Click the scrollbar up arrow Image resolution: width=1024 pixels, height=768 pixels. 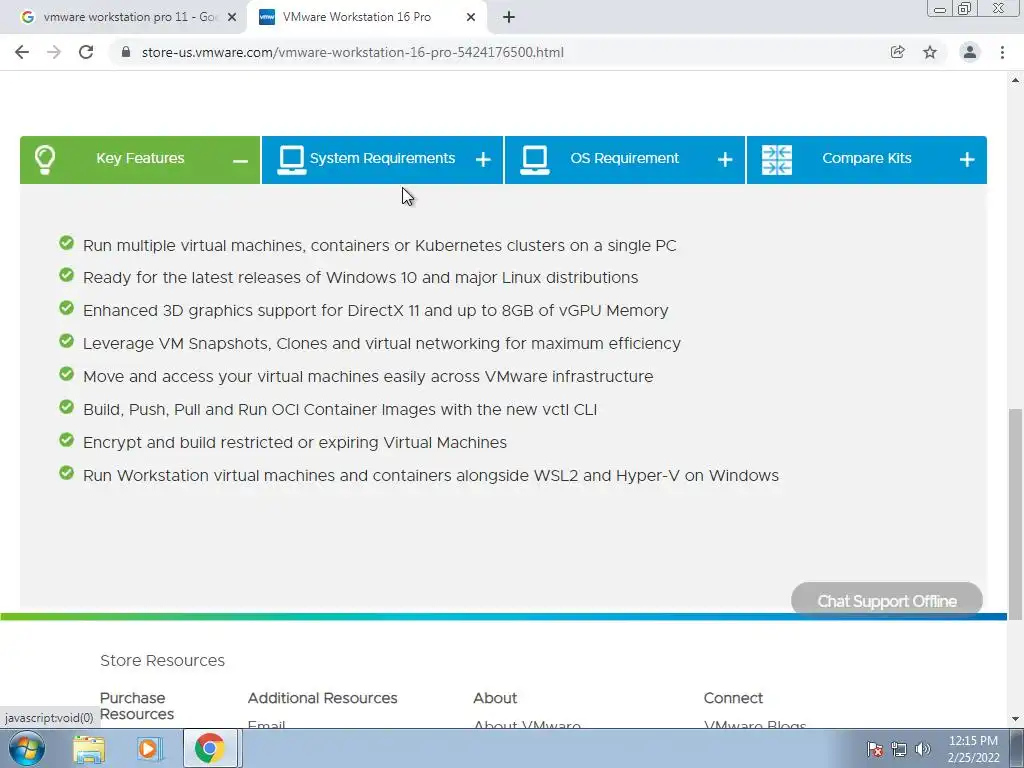[1015, 80]
